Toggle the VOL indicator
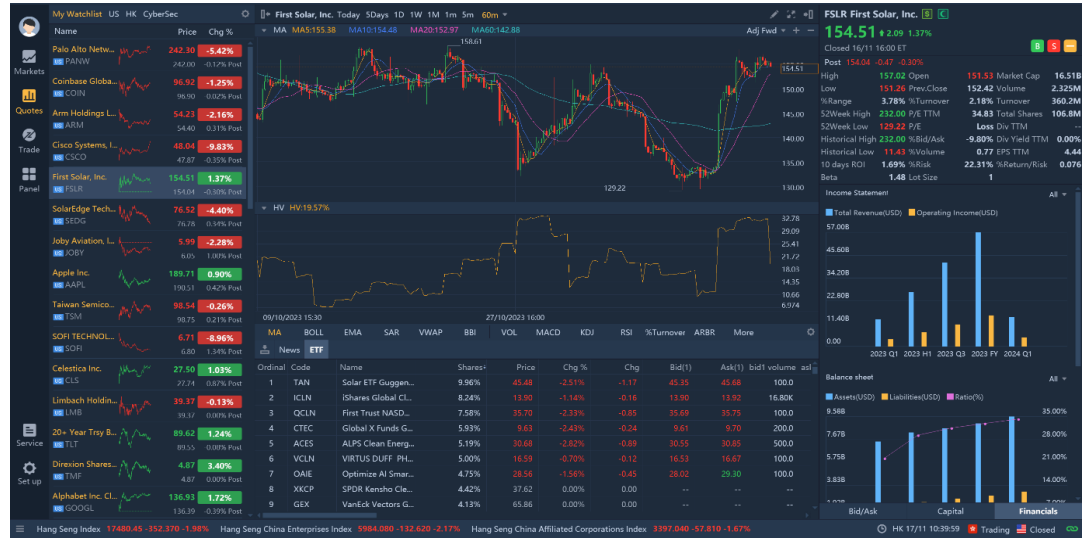Viewport: 1089px width, 546px height. [509, 332]
